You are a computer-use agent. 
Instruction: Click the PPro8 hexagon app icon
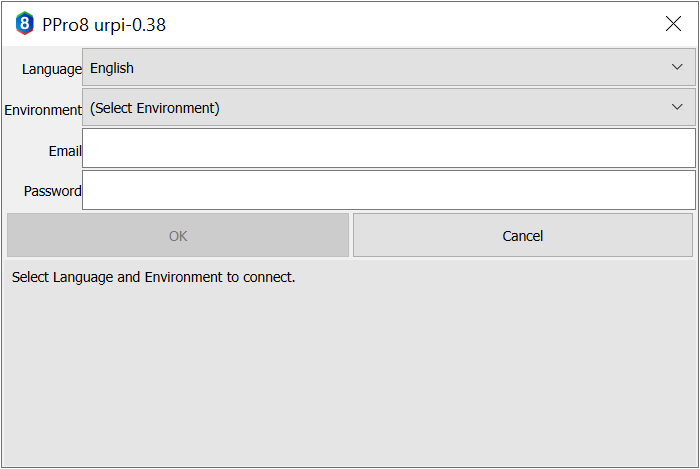pyautogui.click(x=24, y=24)
